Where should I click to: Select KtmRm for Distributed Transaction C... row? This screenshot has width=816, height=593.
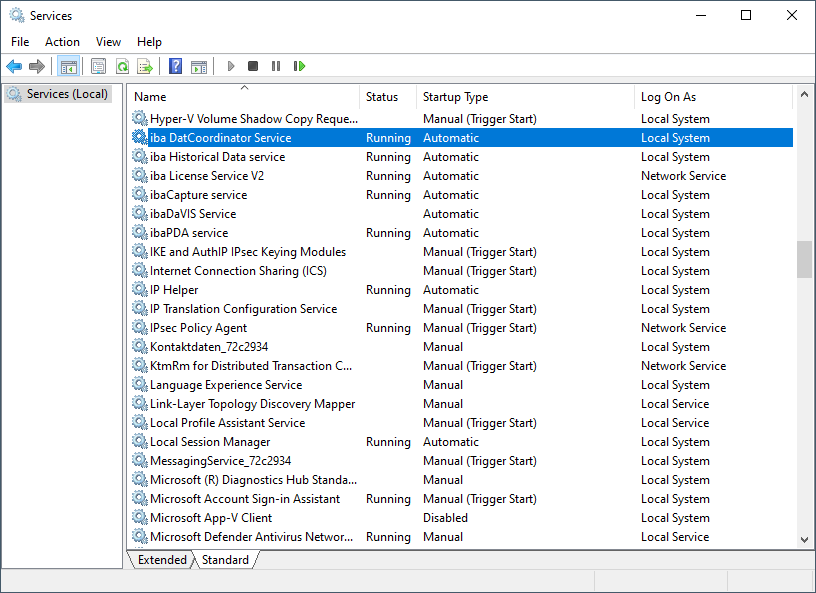point(462,365)
